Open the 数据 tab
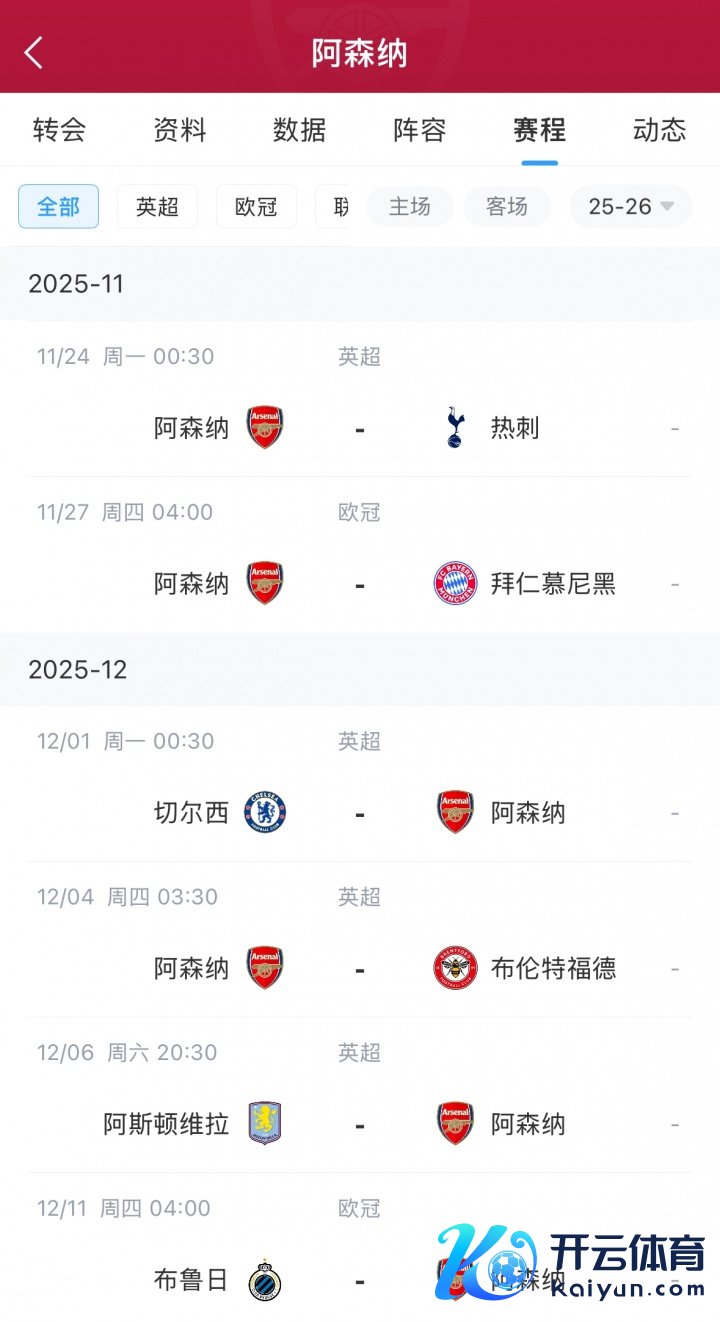 pyautogui.click(x=299, y=130)
